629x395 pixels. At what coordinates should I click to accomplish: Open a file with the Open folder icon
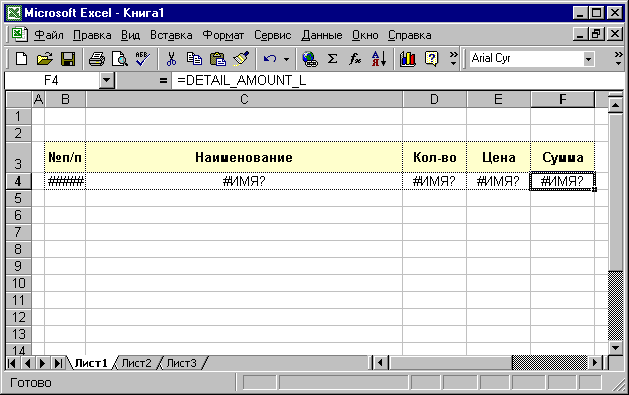[x=45, y=59]
